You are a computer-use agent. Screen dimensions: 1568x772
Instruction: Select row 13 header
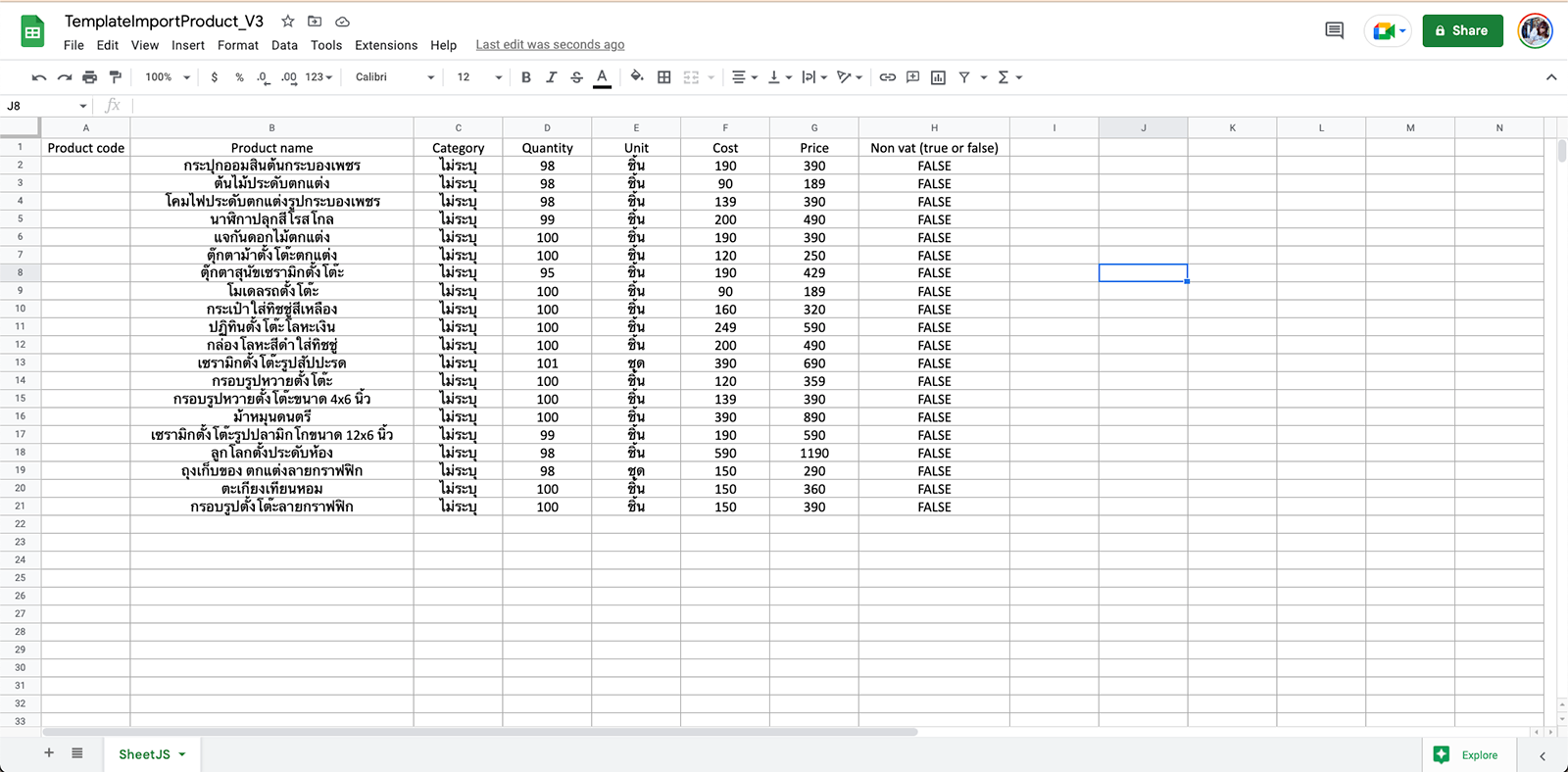[20, 362]
